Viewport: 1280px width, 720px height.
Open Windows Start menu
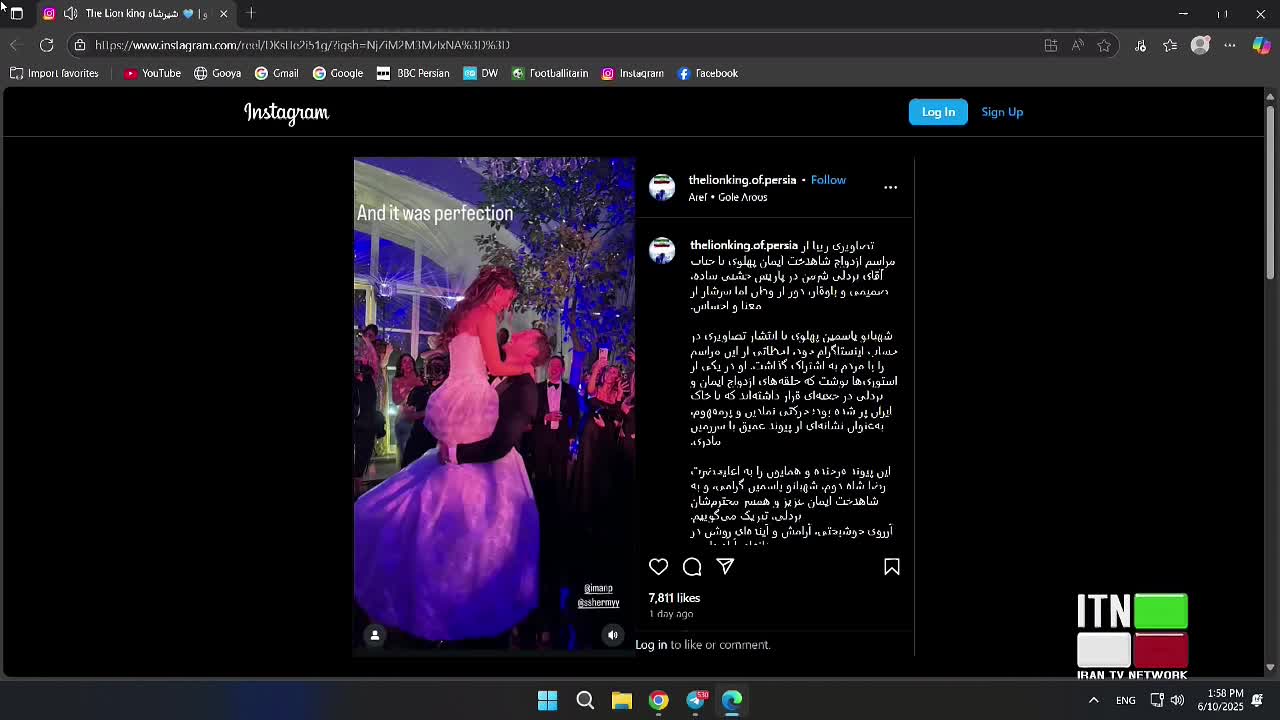tap(547, 700)
